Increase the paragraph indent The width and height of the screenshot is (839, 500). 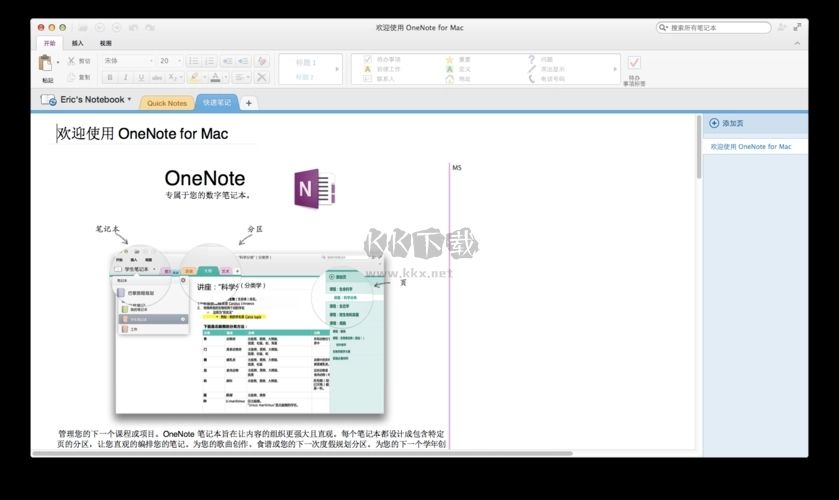[243, 61]
